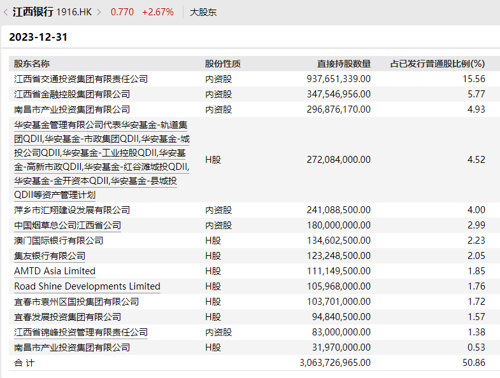The width and height of the screenshot is (500, 378).
Task: Click the previous stock left arrow
Action: click(6, 12)
